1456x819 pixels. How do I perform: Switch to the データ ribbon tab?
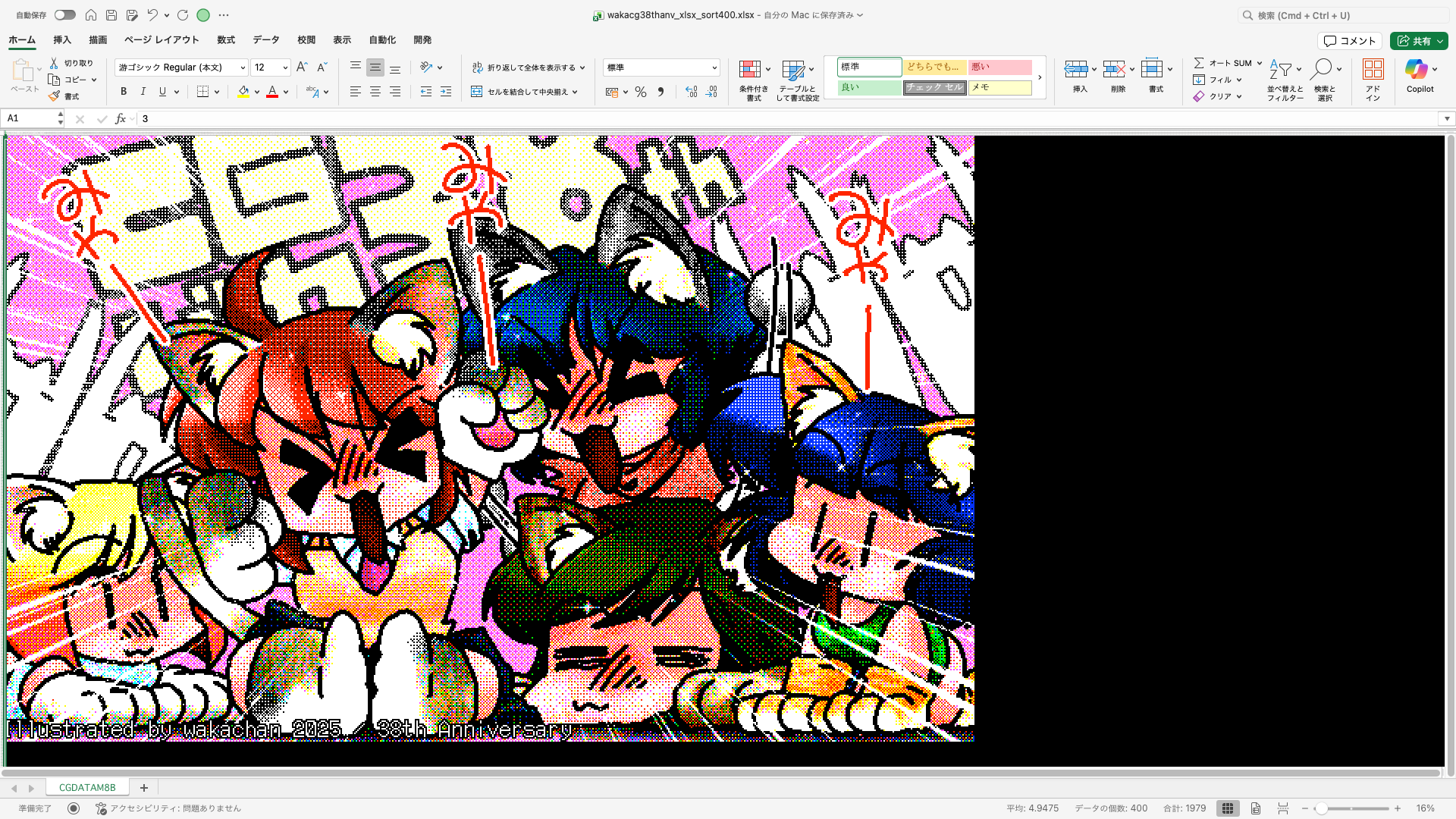[x=265, y=39]
